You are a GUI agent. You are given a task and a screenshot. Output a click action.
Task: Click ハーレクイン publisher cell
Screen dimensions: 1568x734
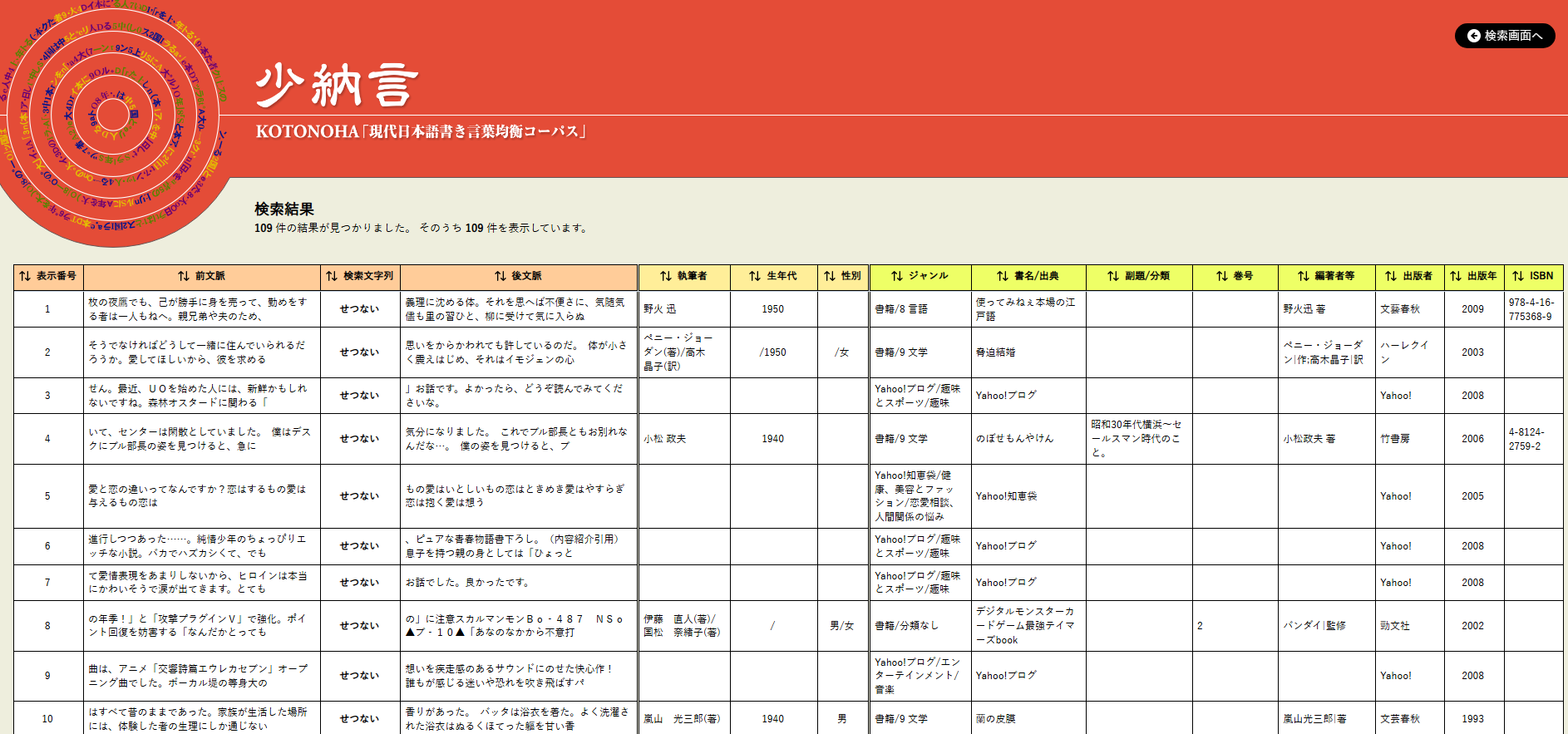(1409, 352)
